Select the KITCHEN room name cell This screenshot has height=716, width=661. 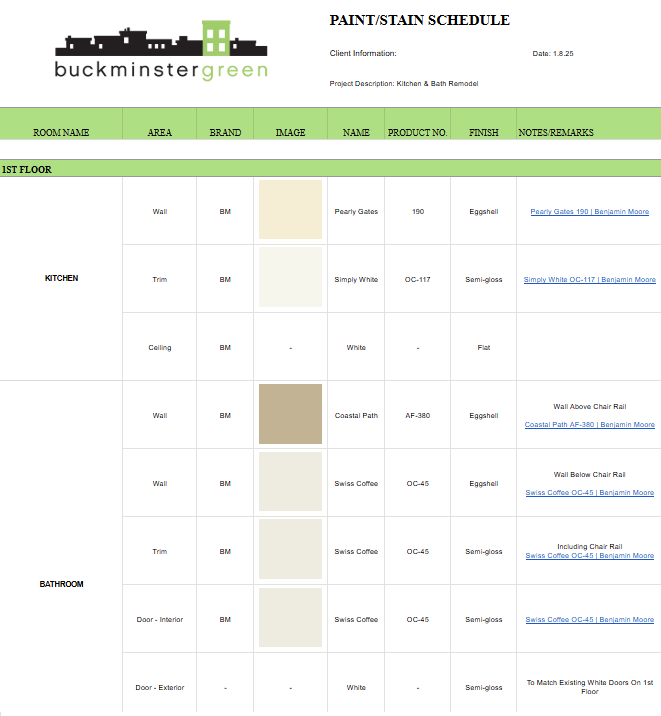[x=61, y=278]
